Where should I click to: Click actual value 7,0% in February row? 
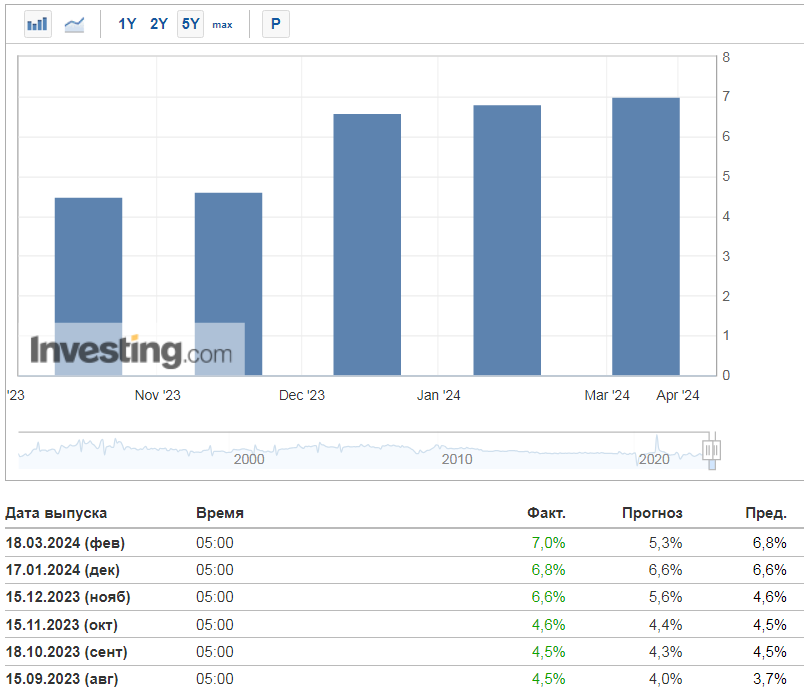(x=548, y=543)
